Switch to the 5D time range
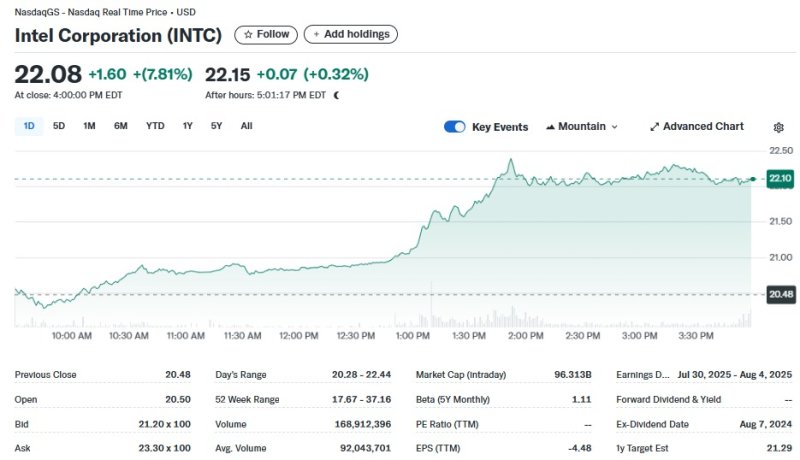 59,126
